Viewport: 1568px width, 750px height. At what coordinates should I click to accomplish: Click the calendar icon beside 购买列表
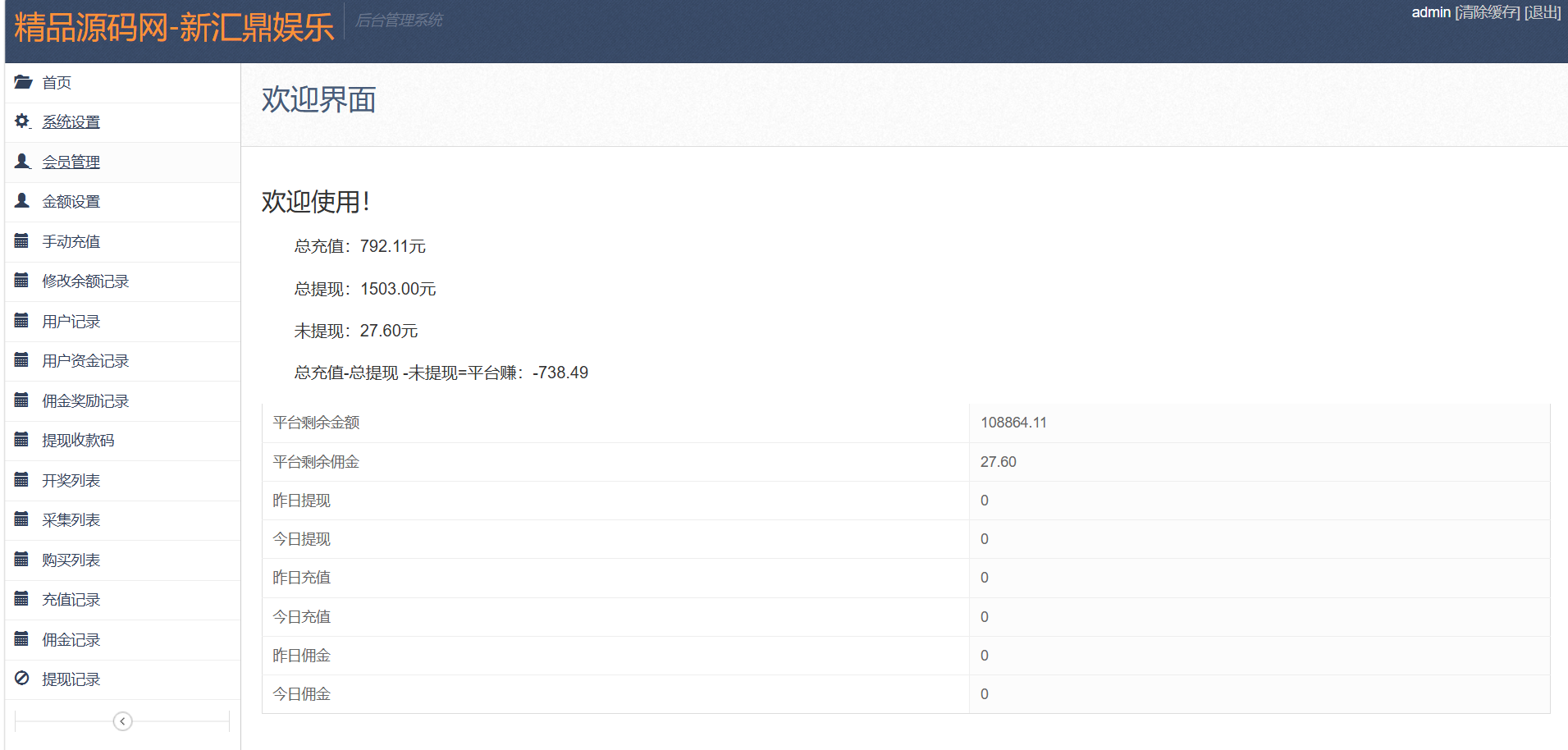coord(22,560)
